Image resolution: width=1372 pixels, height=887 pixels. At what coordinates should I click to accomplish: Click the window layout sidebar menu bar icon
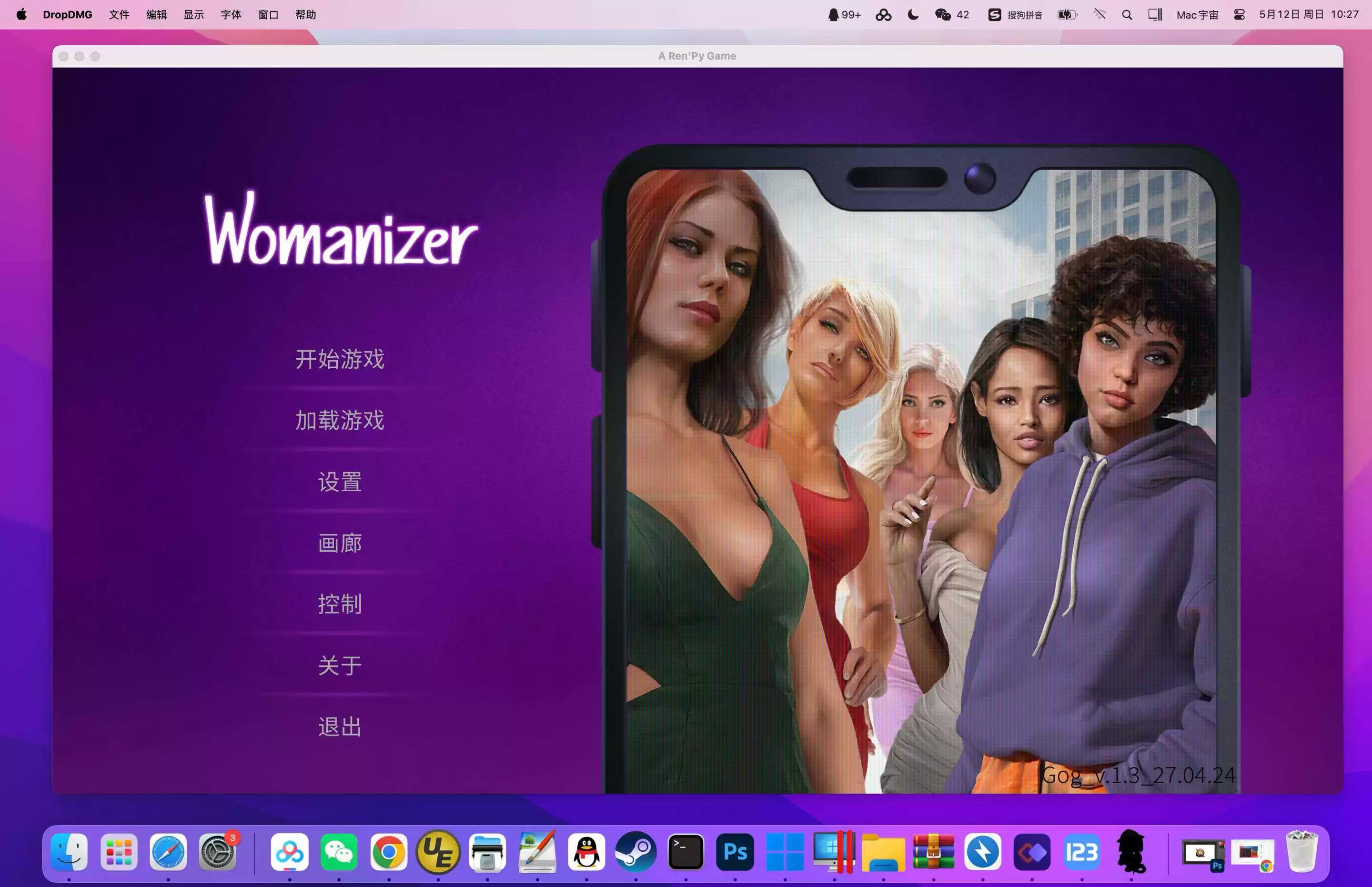(x=1155, y=14)
